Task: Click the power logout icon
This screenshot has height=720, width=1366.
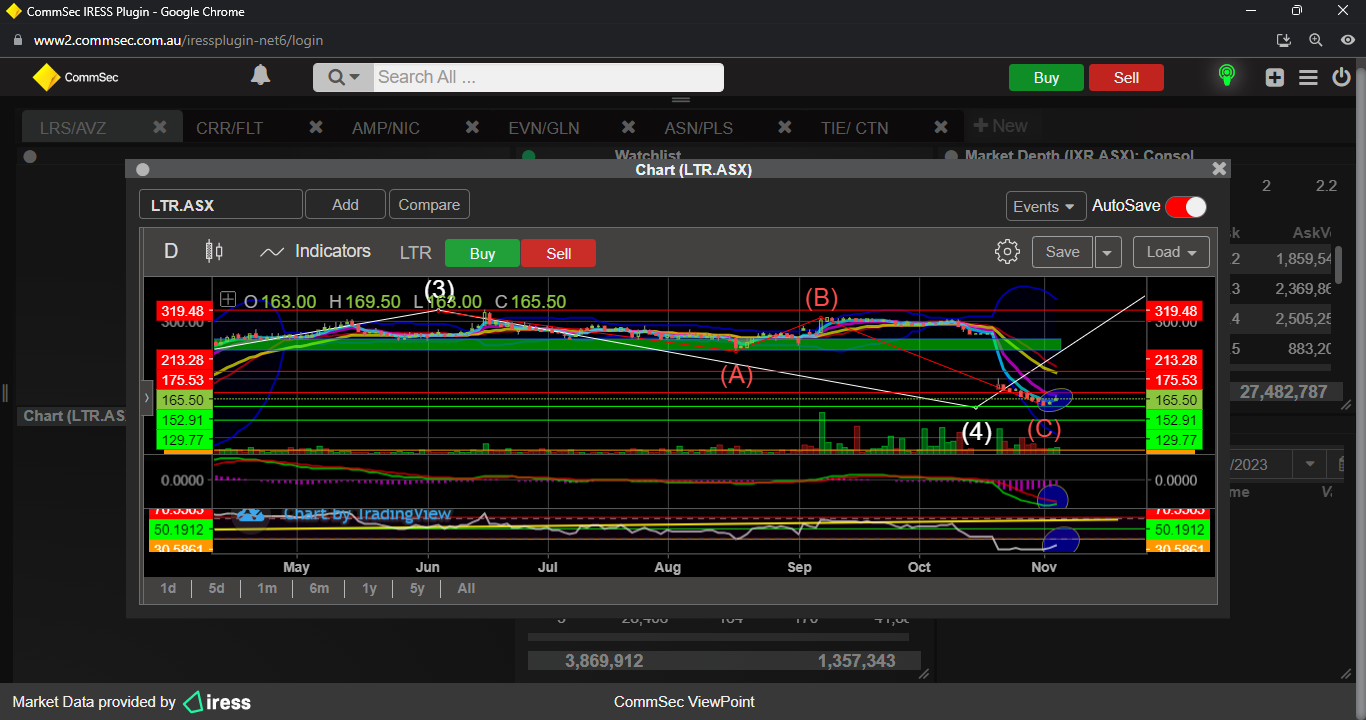Action: 1342,78
